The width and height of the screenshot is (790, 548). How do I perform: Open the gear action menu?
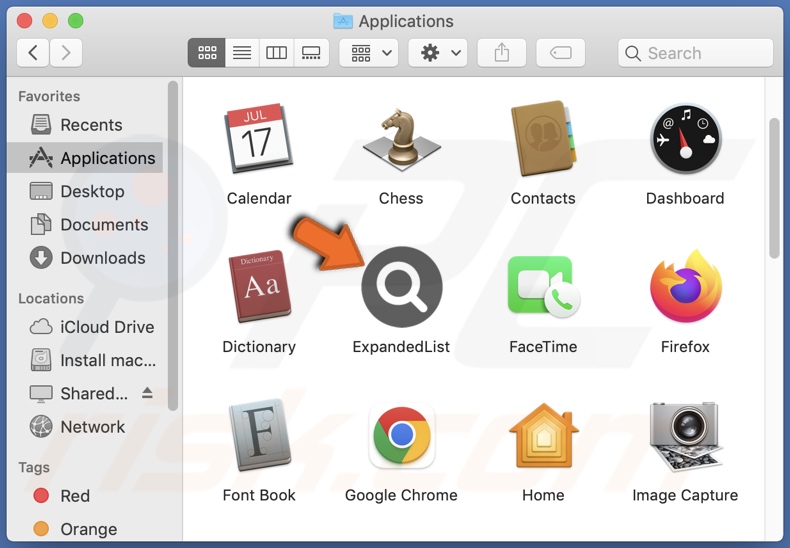click(437, 52)
